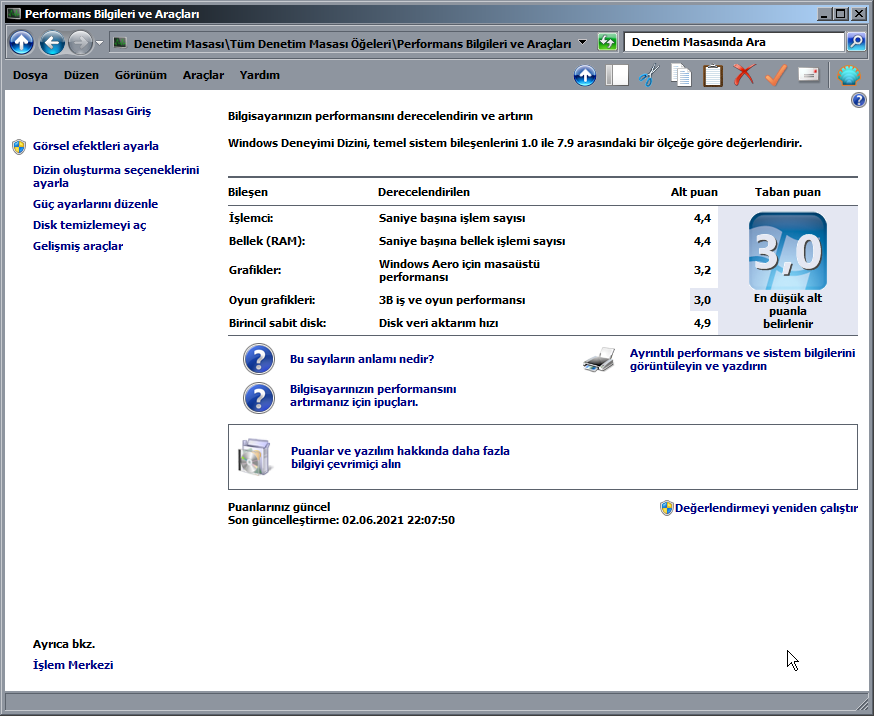The width and height of the screenshot is (874, 716).
Task: Click the 4,9 subscore for Birincil sabit disk
Action: click(702, 323)
